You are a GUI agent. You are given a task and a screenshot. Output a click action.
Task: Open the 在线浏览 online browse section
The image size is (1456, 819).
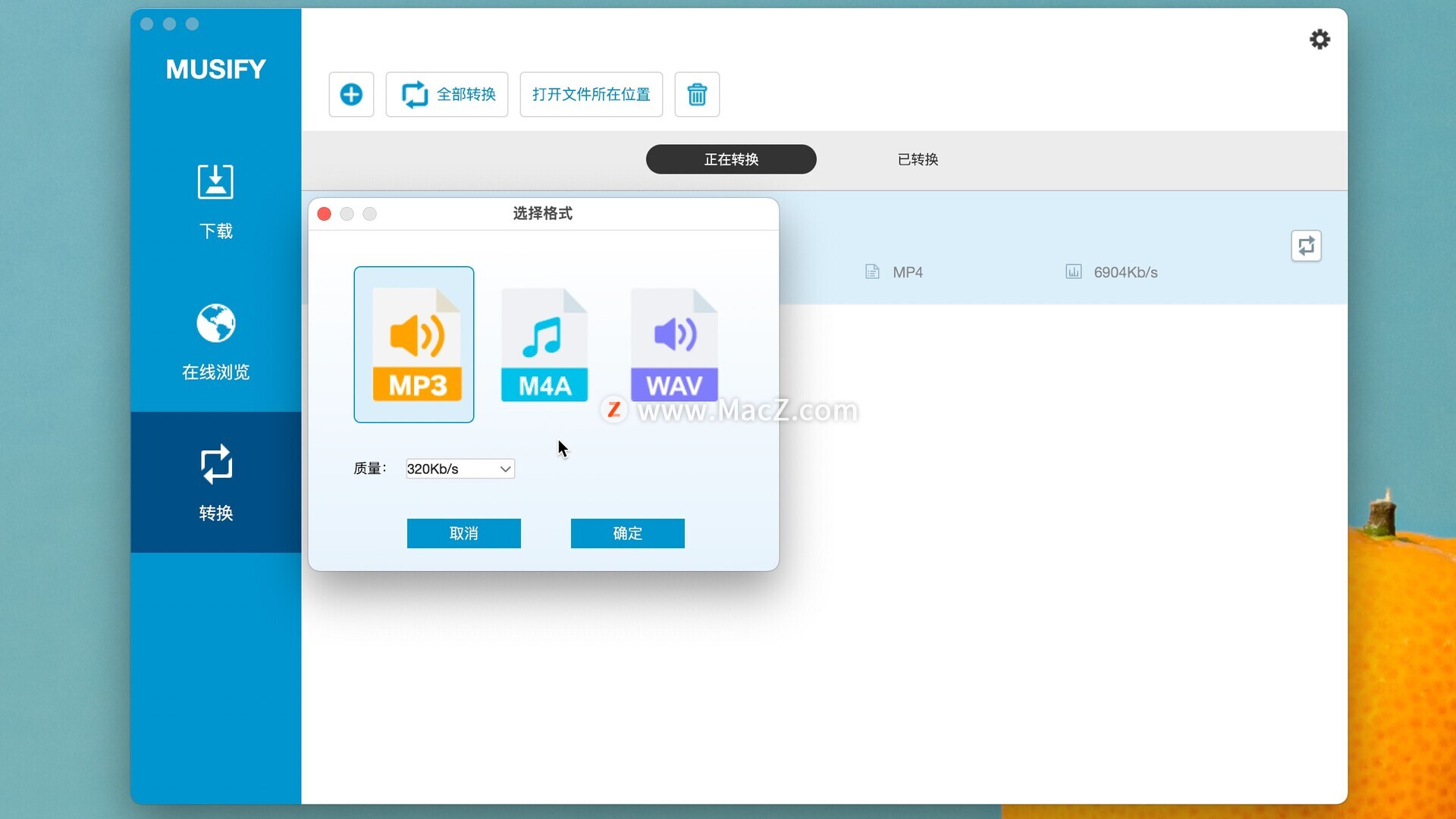pyautogui.click(x=216, y=342)
